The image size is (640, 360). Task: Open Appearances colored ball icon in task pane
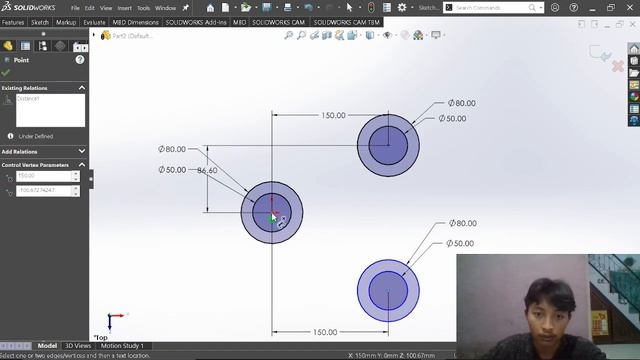pos(634,96)
